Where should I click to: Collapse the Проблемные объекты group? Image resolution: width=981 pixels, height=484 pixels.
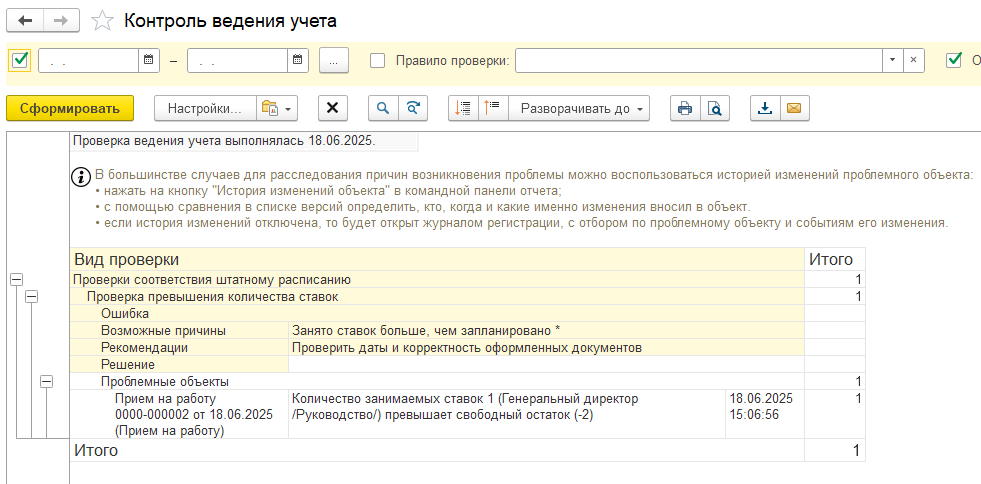tap(46, 381)
